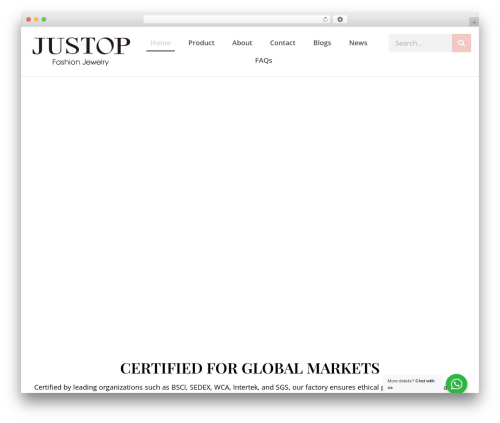Open the Blogs section

pyautogui.click(x=322, y=43)
